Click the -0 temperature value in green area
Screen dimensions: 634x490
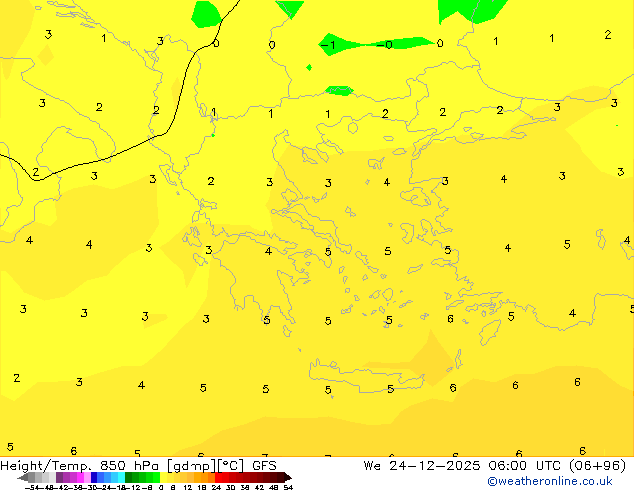[385, 44]
